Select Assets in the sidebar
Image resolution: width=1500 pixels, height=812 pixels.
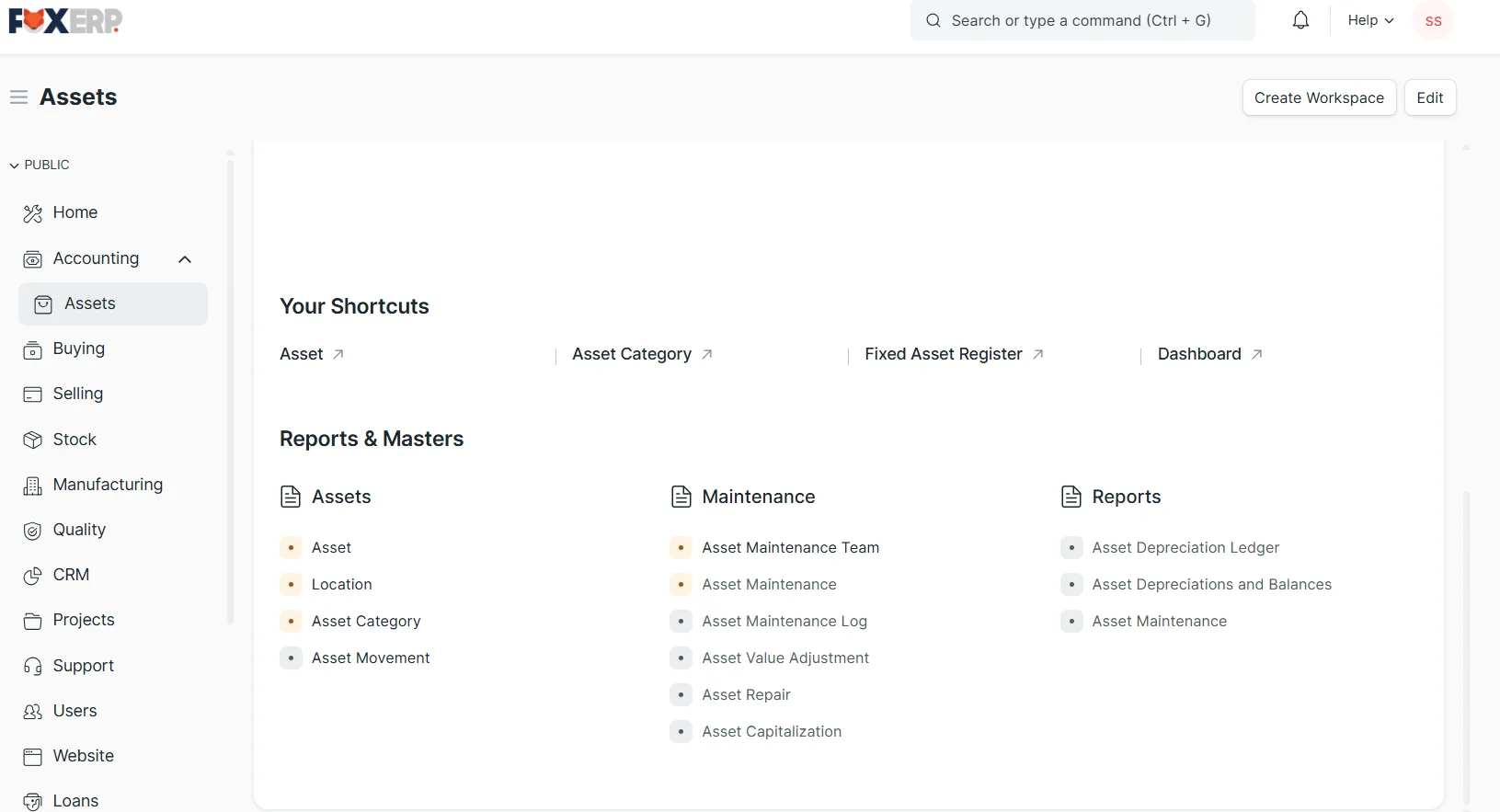click(113, 303)
